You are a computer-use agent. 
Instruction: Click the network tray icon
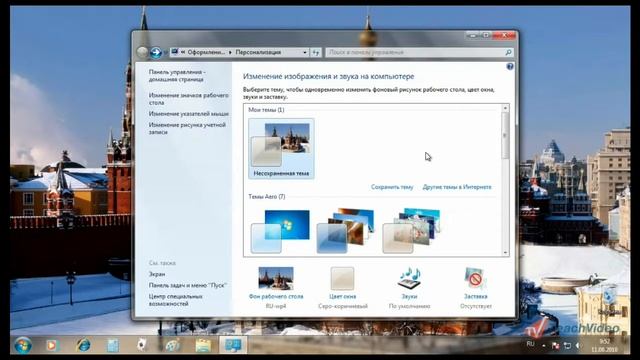567,346
